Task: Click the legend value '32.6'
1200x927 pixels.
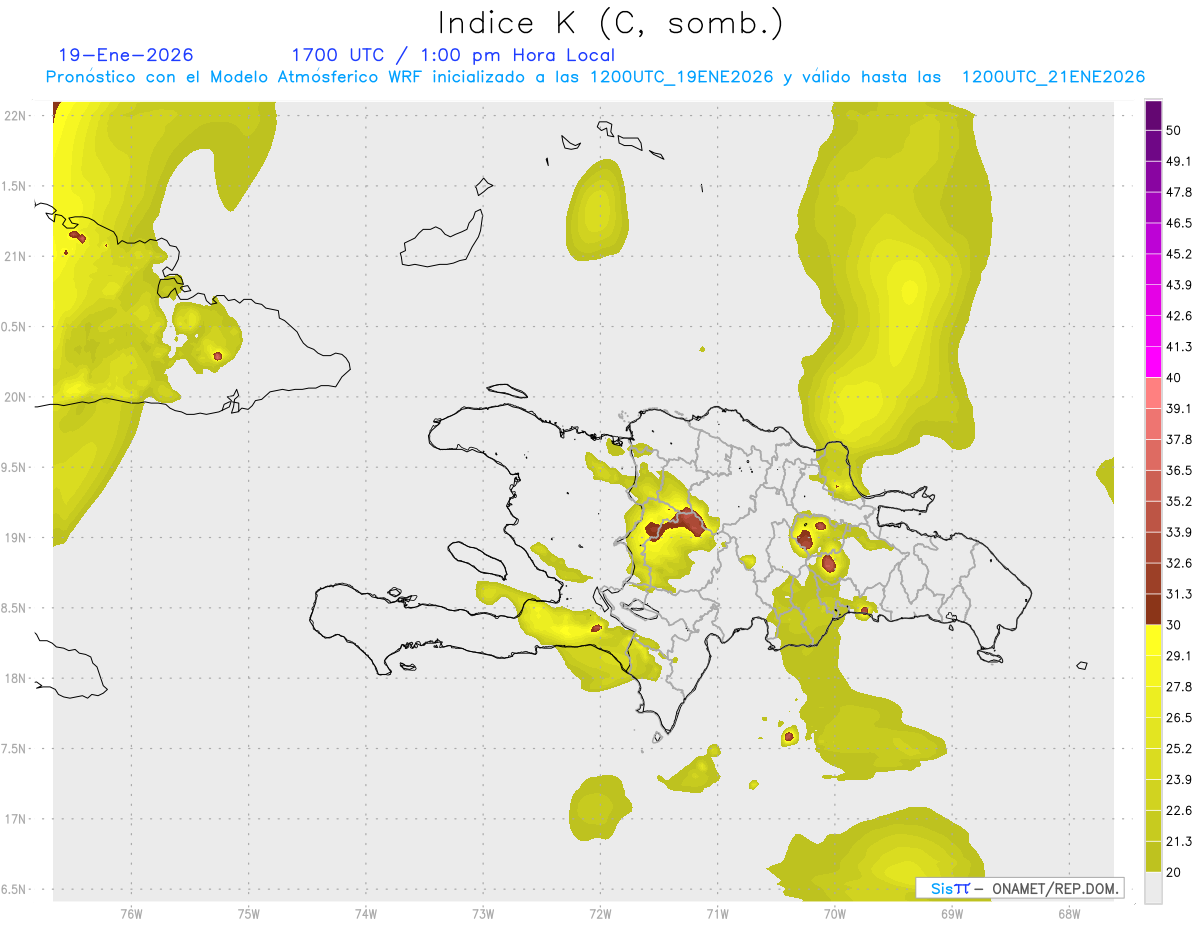Action: [1179, 563]
